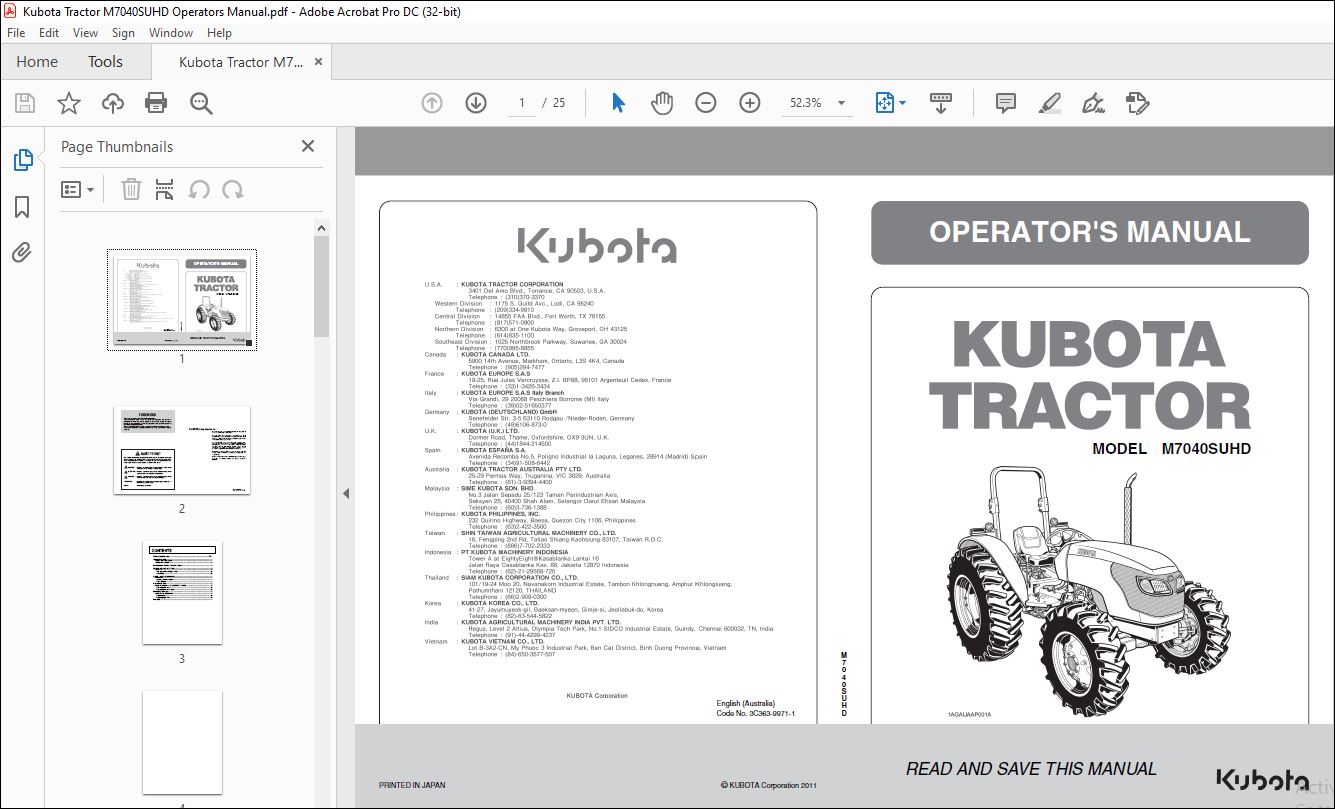This screenshot has height=809, width=1335.
Task: Add bookmark star icon in toolbar
Action: 68,103
